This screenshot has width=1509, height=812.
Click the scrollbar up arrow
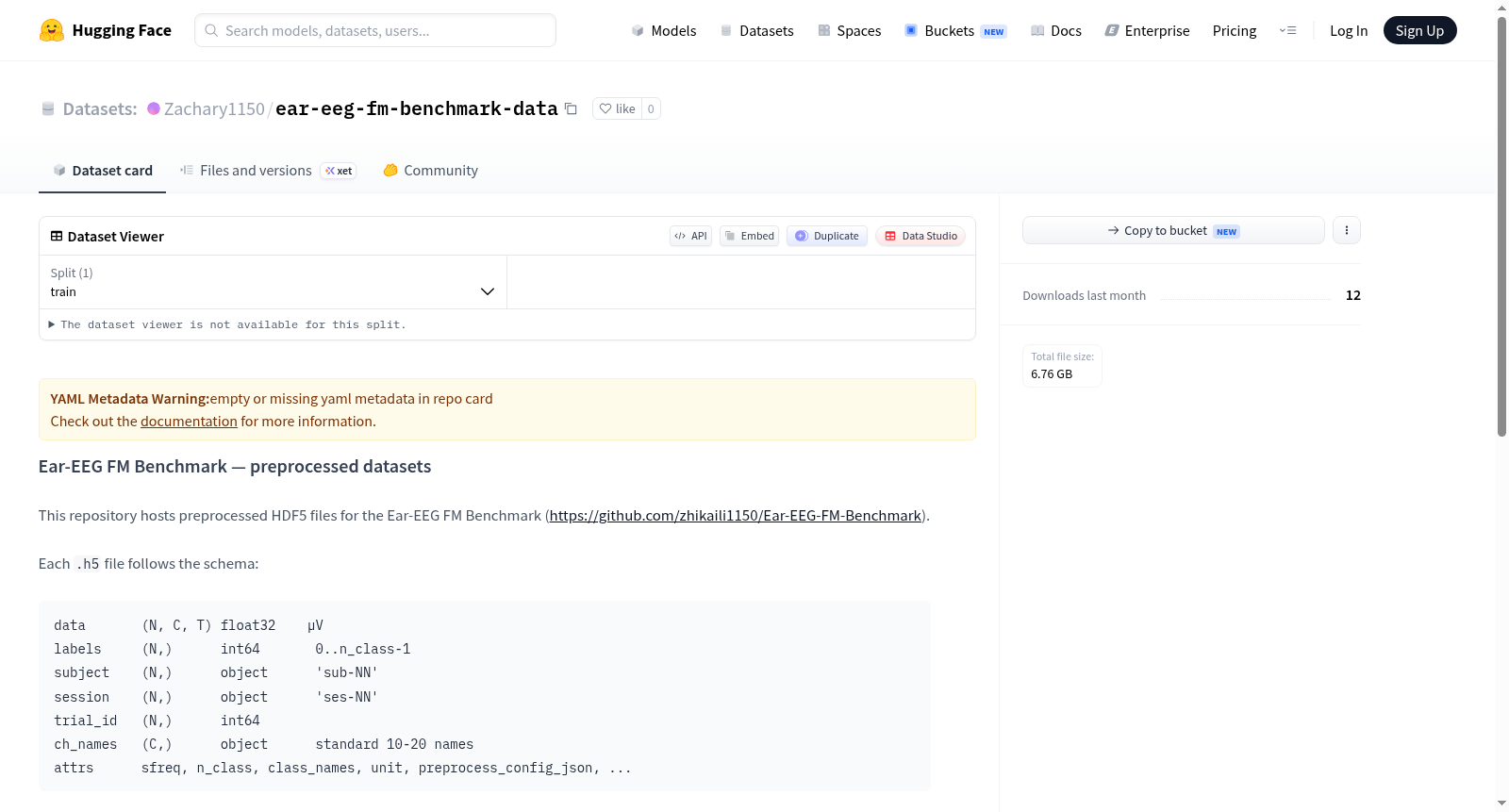click(x=1502, y=8)
